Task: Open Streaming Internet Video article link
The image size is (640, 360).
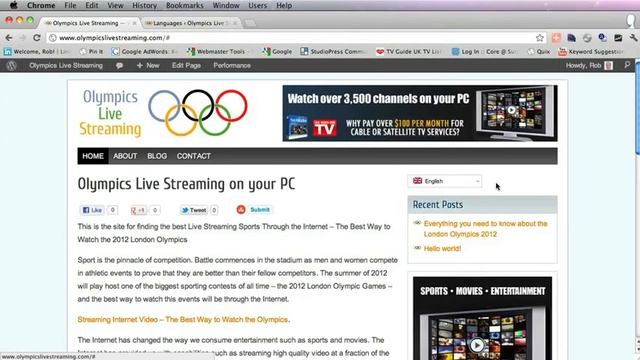Action: point(183,319)
